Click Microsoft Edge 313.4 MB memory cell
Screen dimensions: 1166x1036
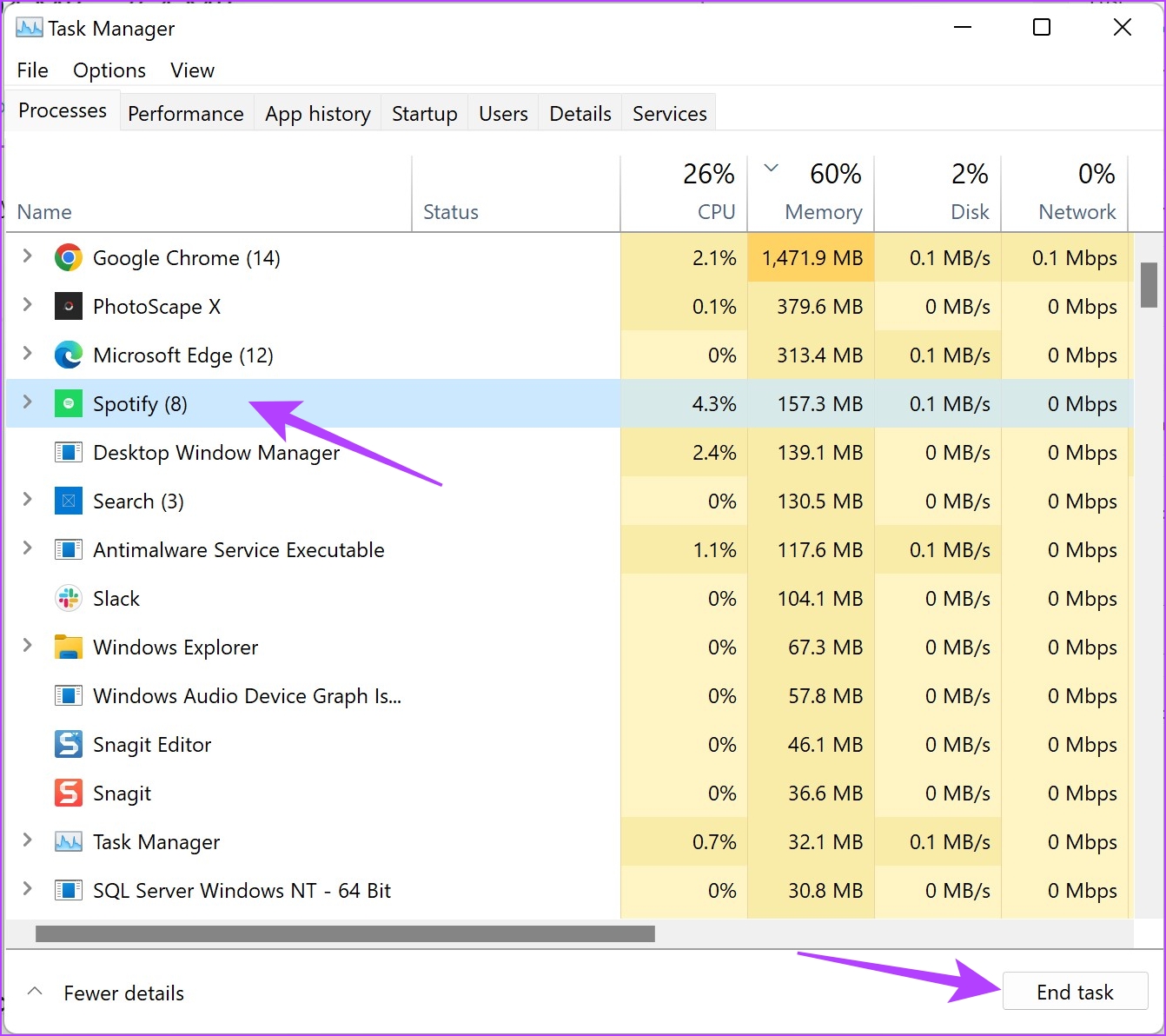[812, 355]
